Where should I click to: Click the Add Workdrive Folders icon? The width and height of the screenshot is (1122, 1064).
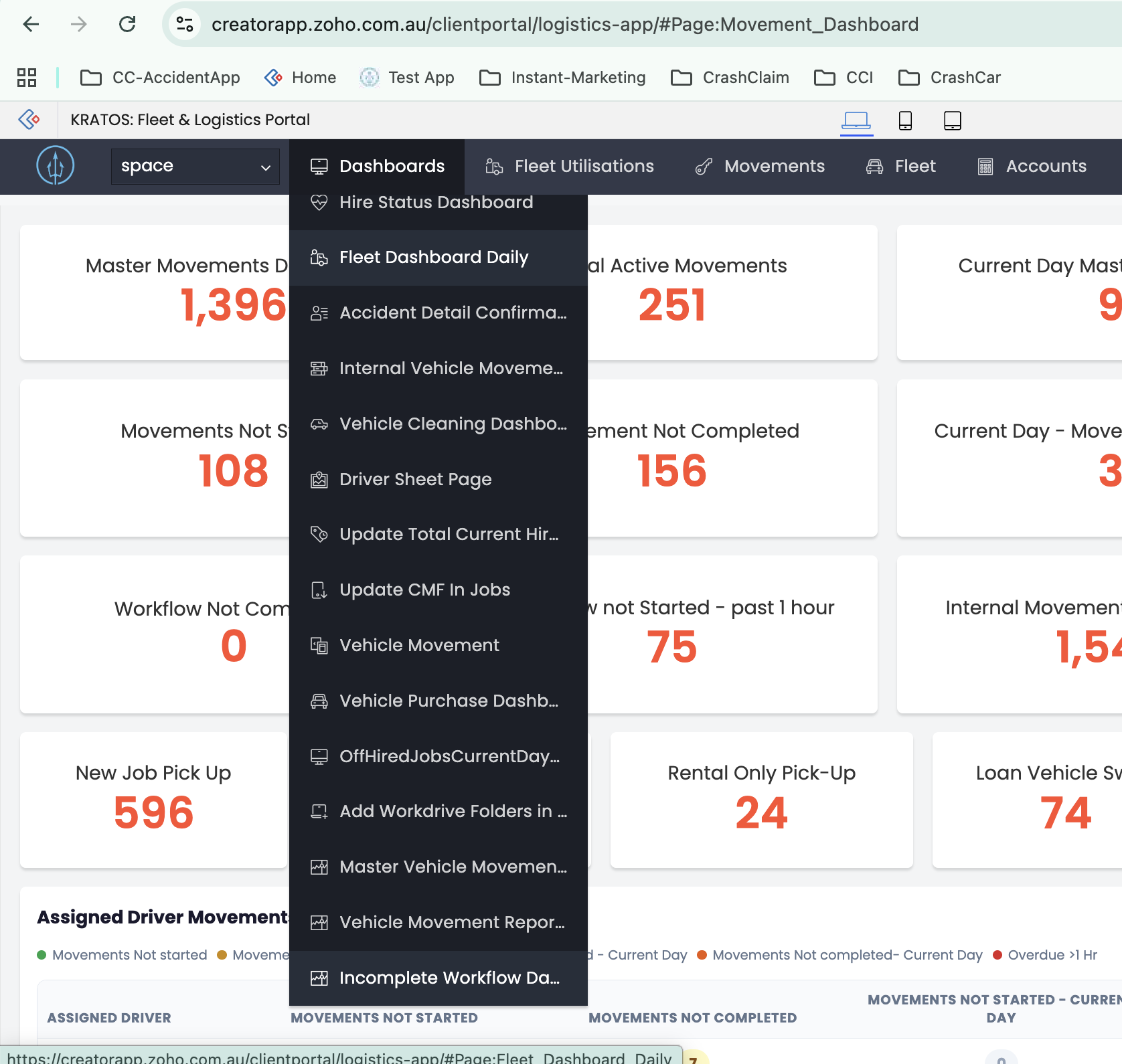pyautogui.click(x=319, y=812)
